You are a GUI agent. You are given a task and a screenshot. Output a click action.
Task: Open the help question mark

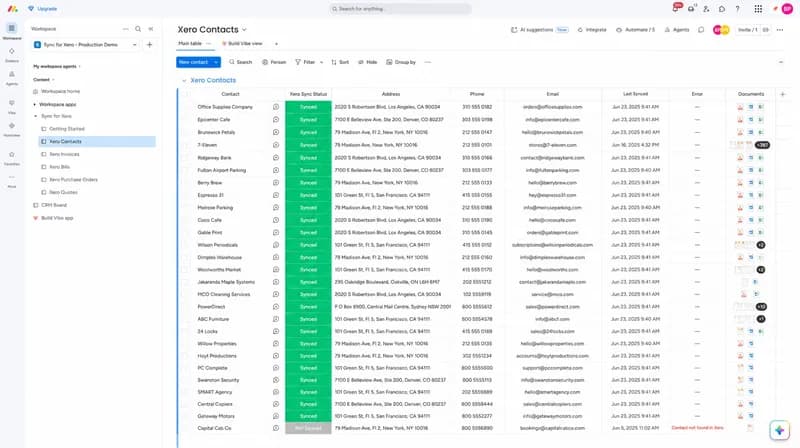click(737, 9)
